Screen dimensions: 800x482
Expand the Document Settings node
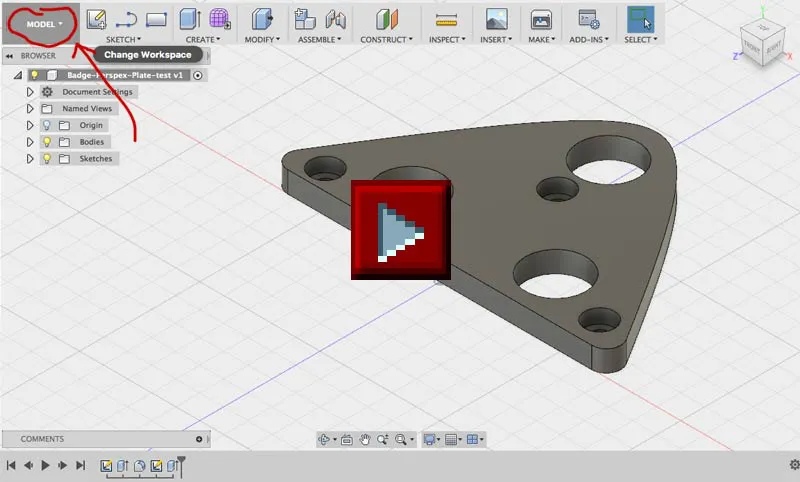(30, 92)
